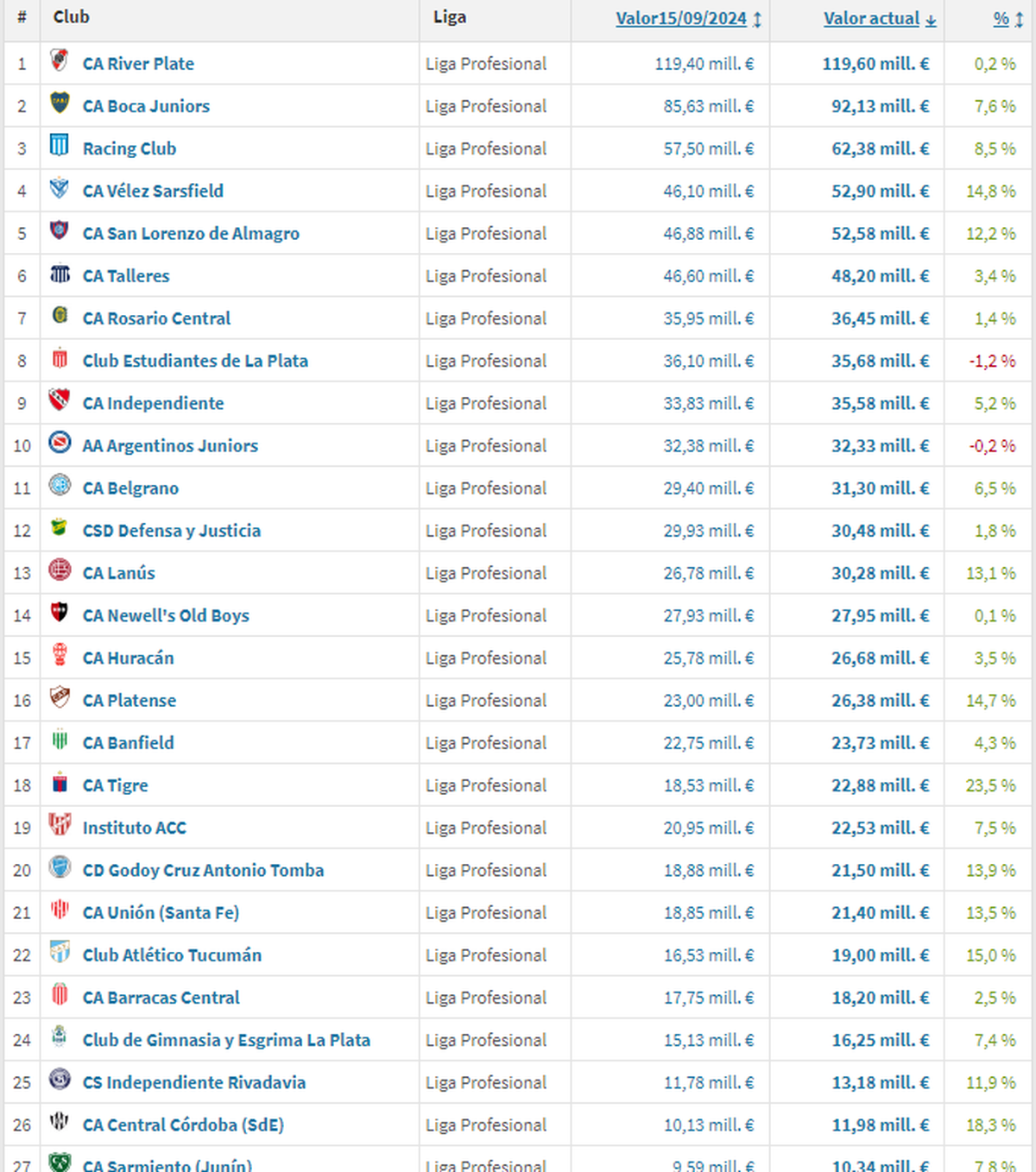Click the Argentinos Juniors crest icon
The height and width of the screenshot is (1172, 1036).
click(60, 442)
